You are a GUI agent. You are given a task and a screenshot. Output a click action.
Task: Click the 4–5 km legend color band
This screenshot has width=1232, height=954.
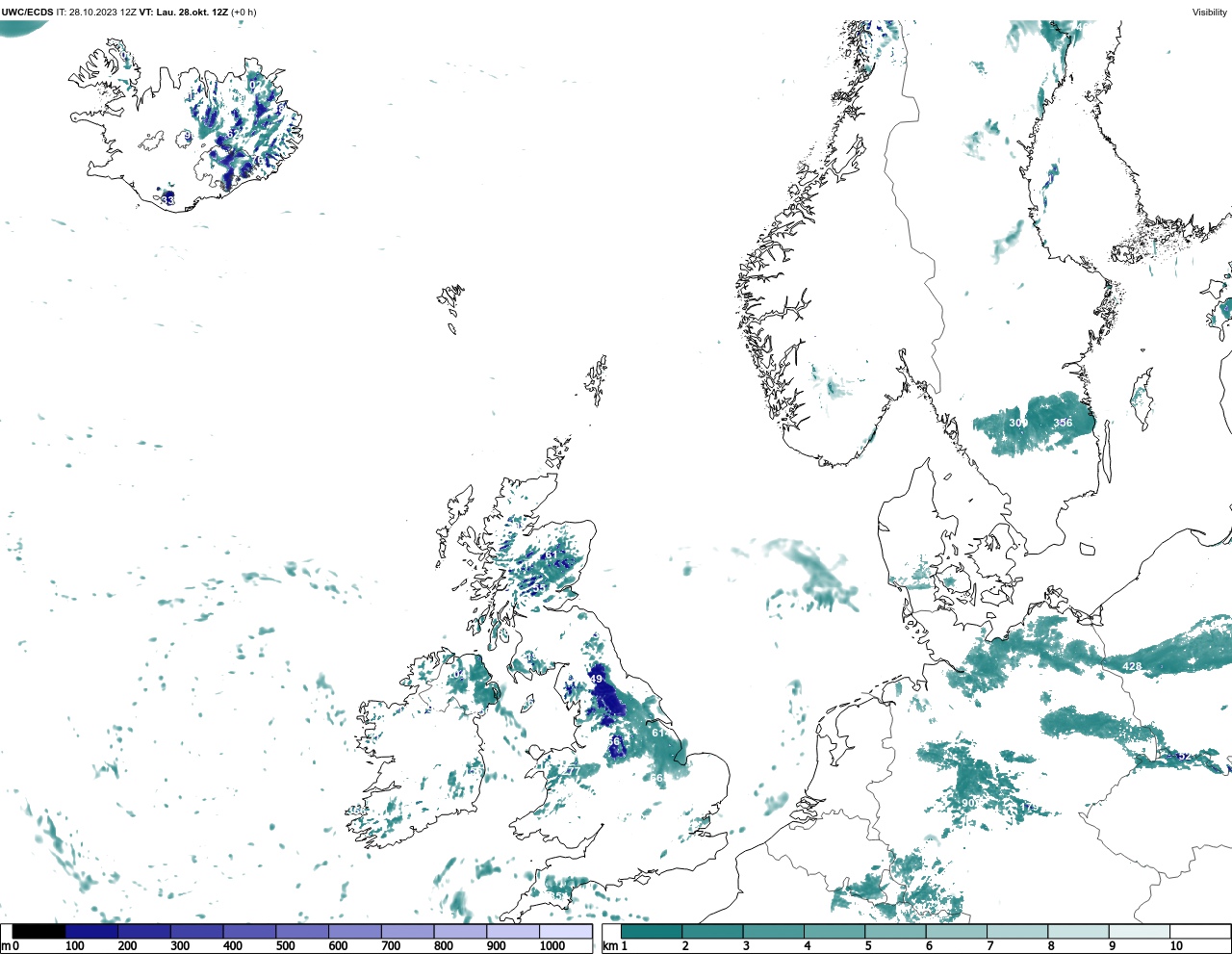pyautogui.click(x=834, y=932)
